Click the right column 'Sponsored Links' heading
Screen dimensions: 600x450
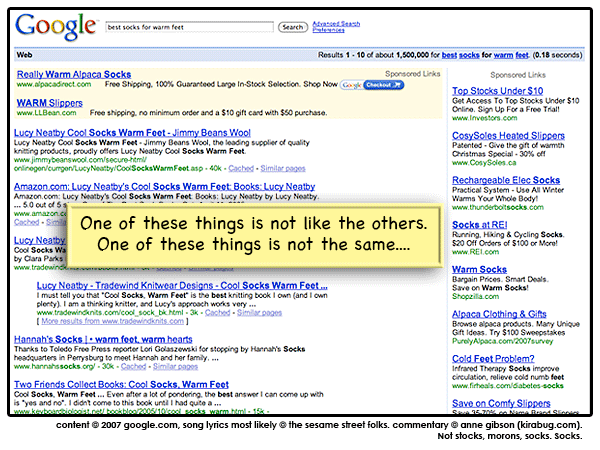(x=518, y=75)
